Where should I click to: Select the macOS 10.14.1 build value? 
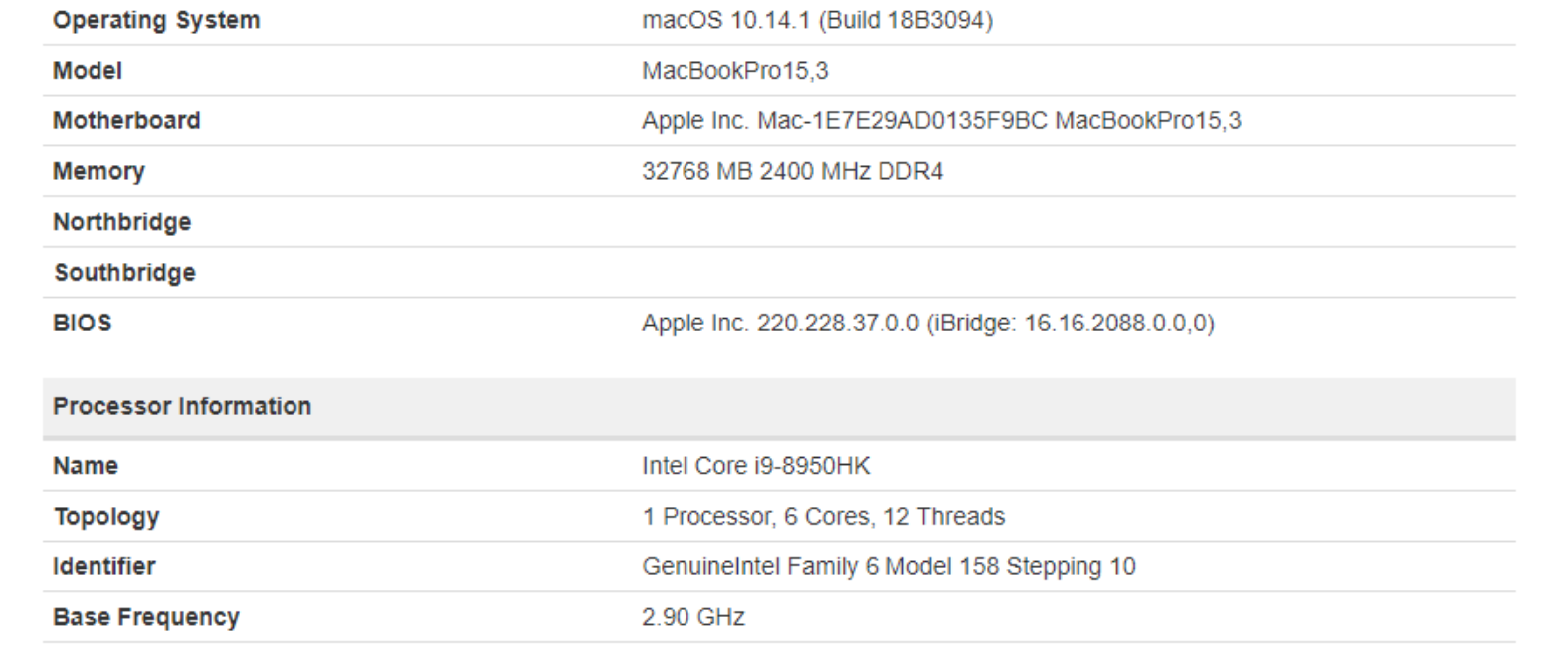817,20
